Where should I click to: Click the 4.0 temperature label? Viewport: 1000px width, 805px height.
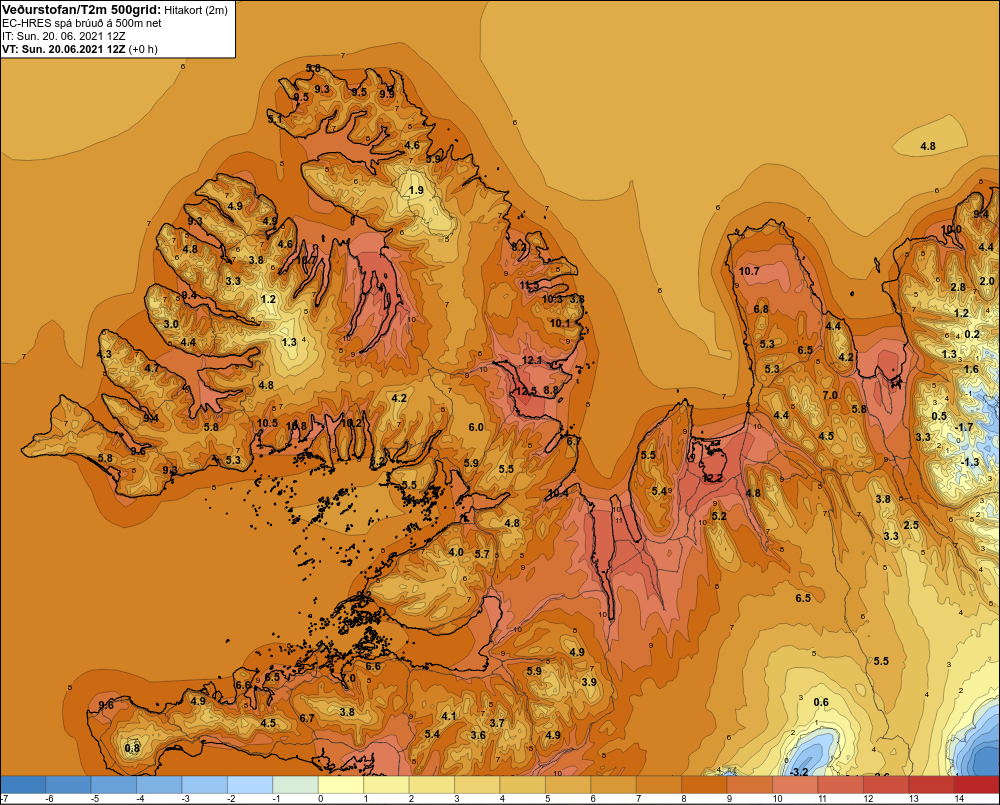[x=456, y=552]
